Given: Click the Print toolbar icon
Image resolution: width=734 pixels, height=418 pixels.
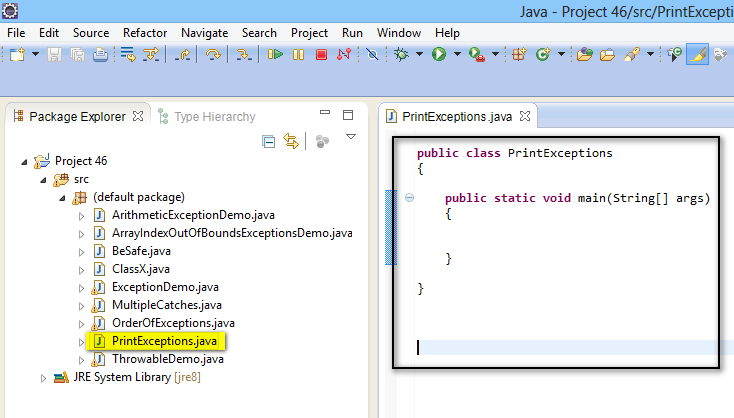Looking at the screenshot, I should pyautogui.click(x=100, y=54).
